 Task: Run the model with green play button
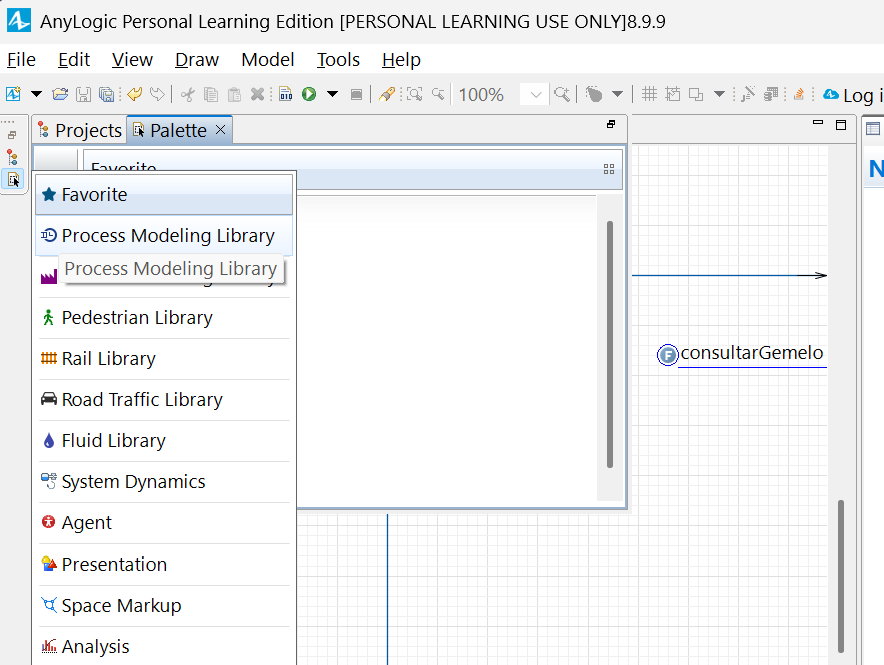click(x=309, y=94)
